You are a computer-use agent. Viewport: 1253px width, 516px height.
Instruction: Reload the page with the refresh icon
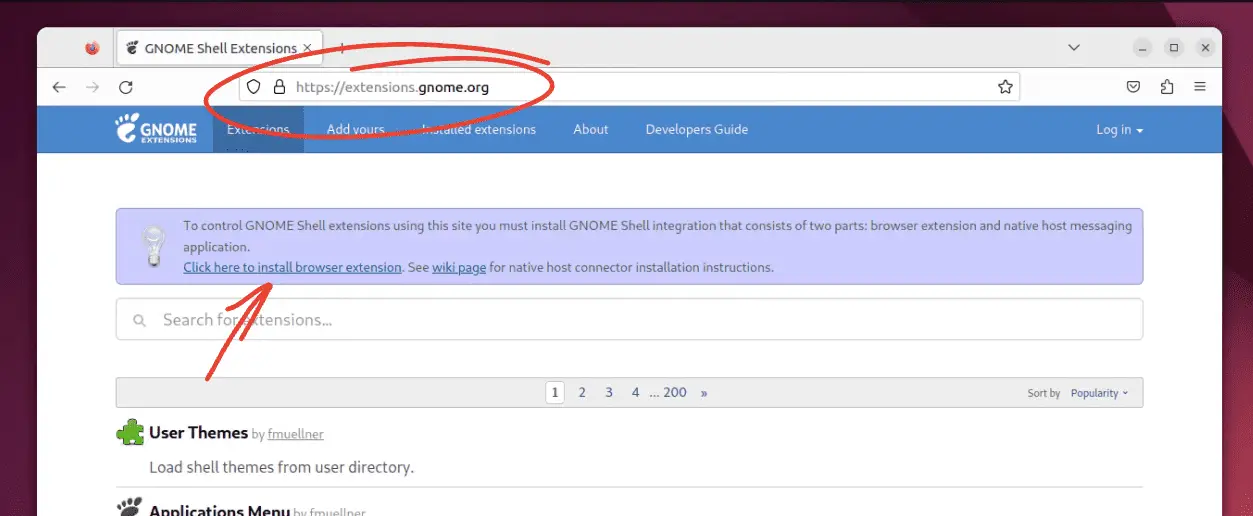click(x=126, y=87)
